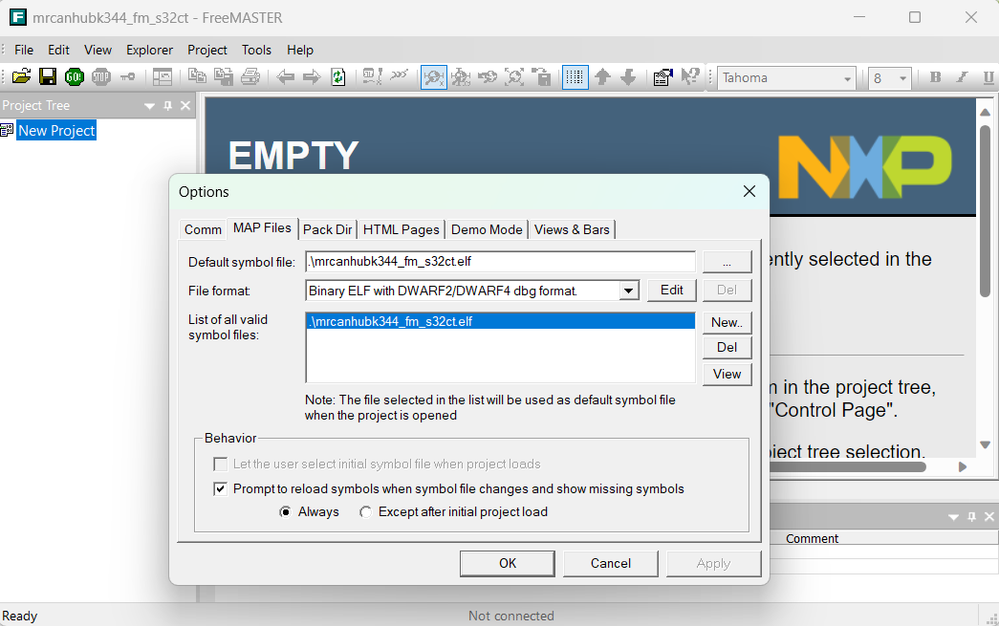Switch to the Pack Dir tab

pos(327,230)
